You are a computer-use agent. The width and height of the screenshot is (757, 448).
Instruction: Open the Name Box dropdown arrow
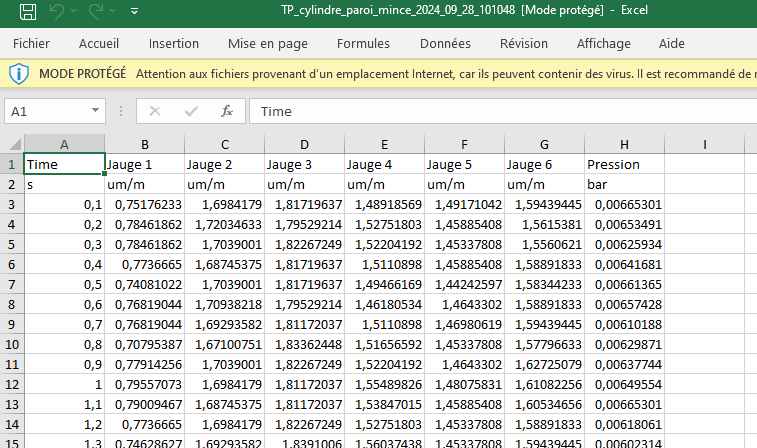point(96,111)
